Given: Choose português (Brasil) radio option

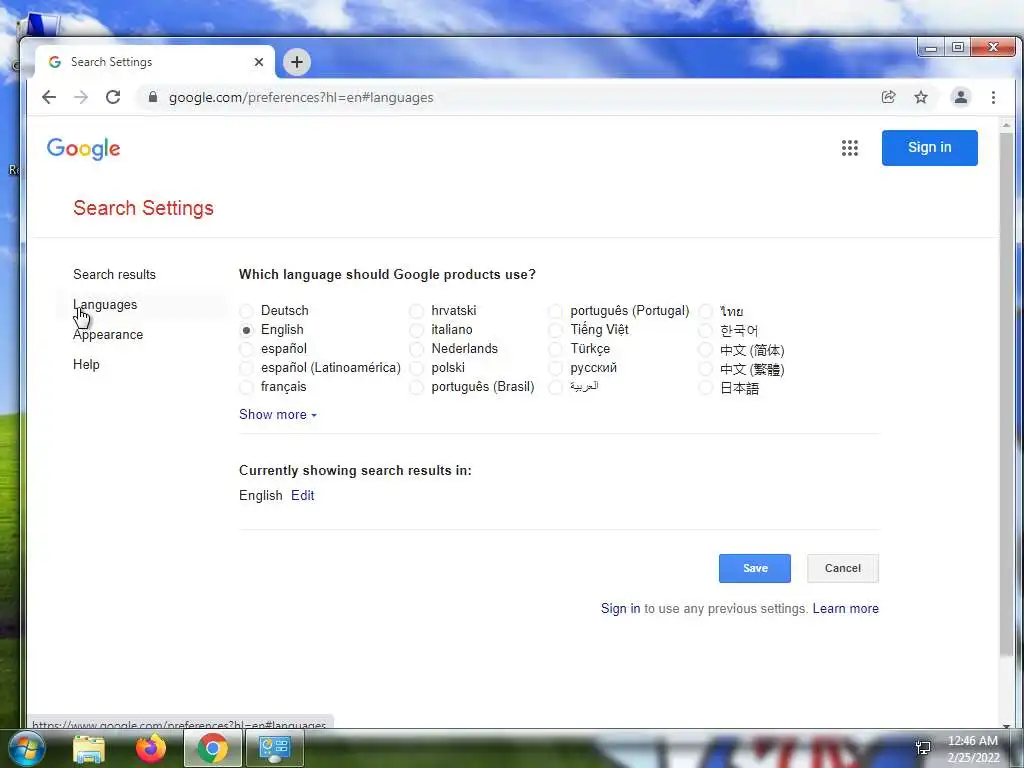Looking at the screenshot, I should point(417,387).
